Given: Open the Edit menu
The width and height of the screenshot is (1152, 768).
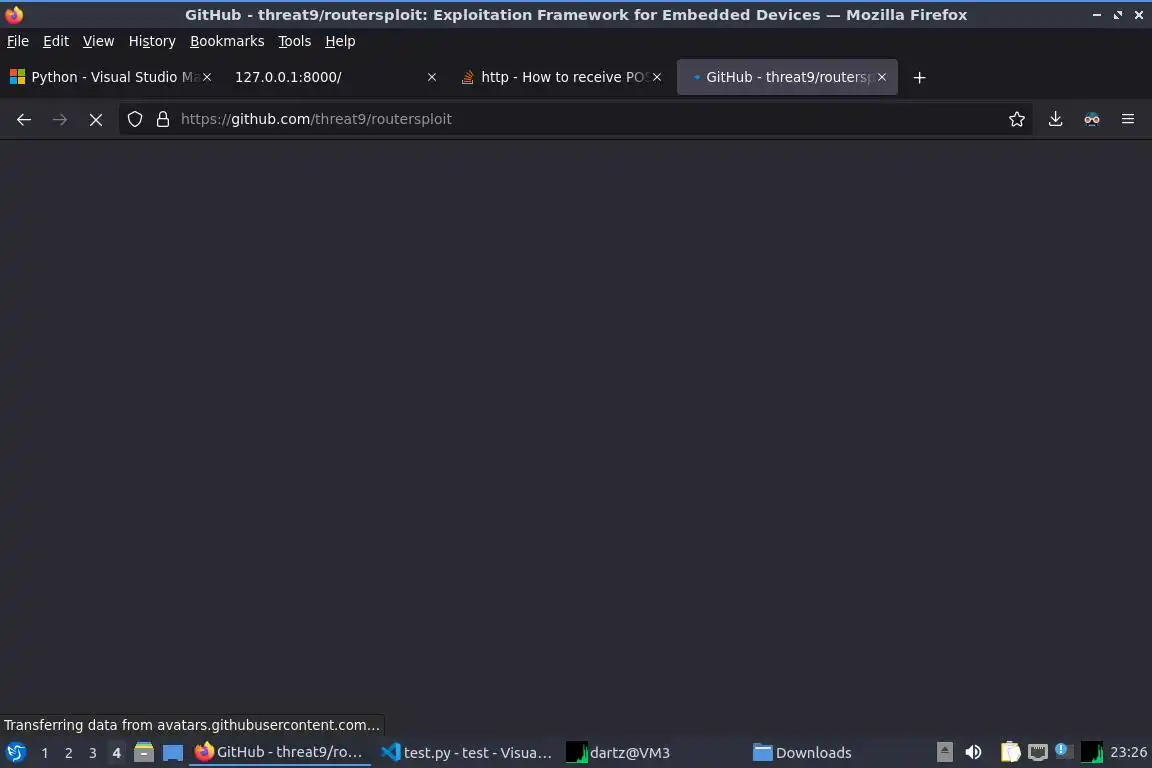Looking at the screenshot, I should pos(56,41).
